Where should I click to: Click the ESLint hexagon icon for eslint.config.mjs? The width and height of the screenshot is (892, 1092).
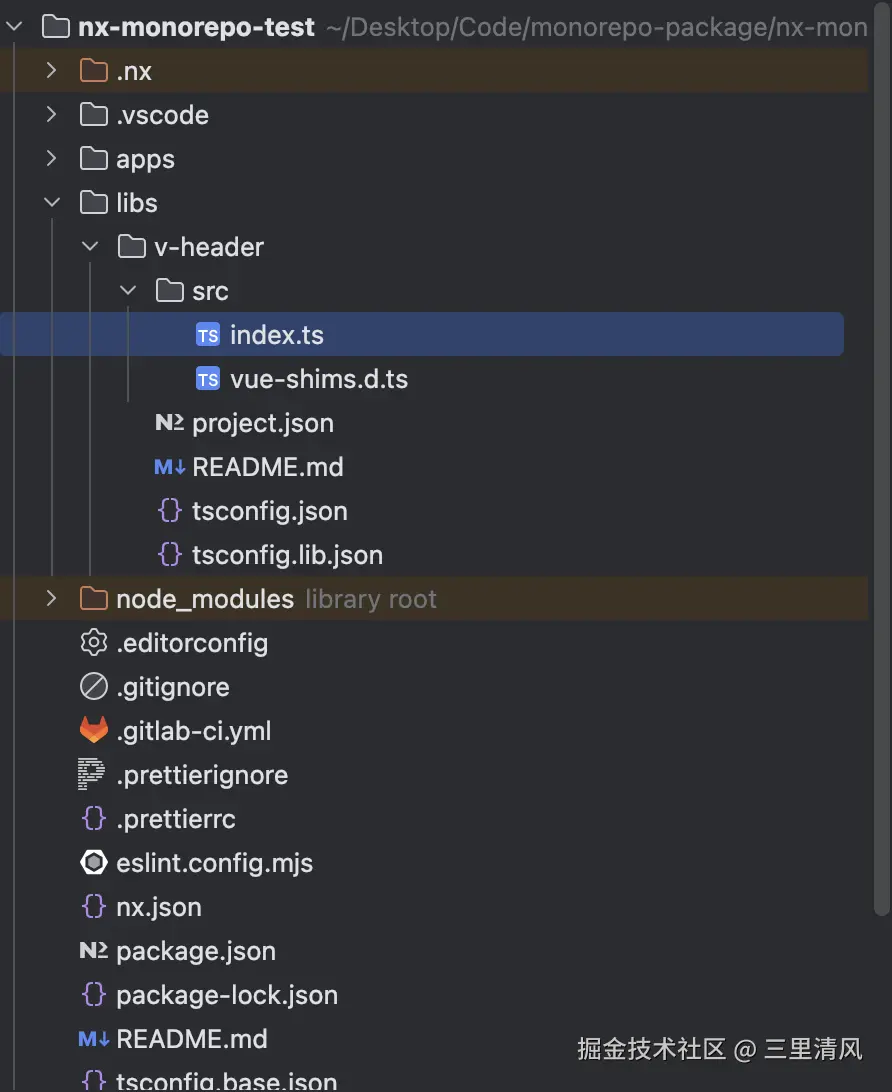click(93, 863)
